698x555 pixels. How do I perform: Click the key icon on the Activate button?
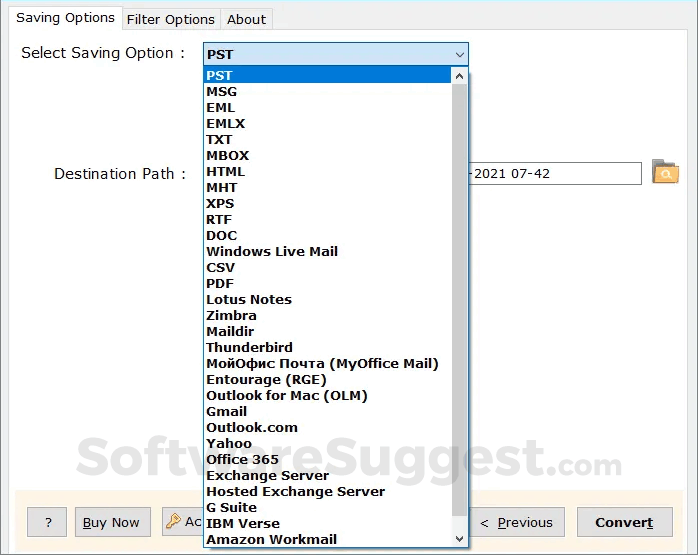tap(173, 521)
